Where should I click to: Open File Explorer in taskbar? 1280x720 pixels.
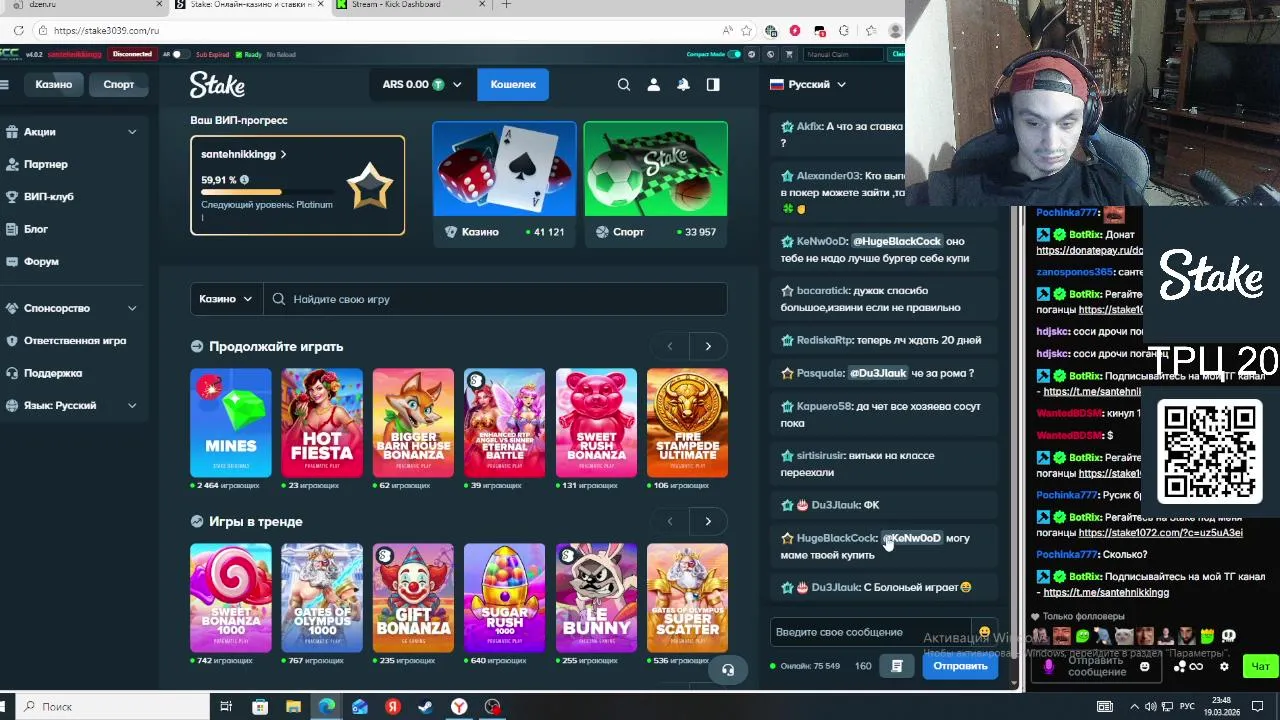pos(293,707)
